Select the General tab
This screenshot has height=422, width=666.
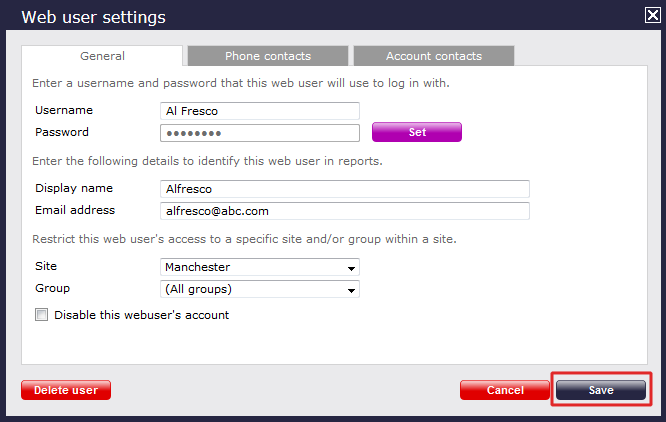tap(102, 56)
